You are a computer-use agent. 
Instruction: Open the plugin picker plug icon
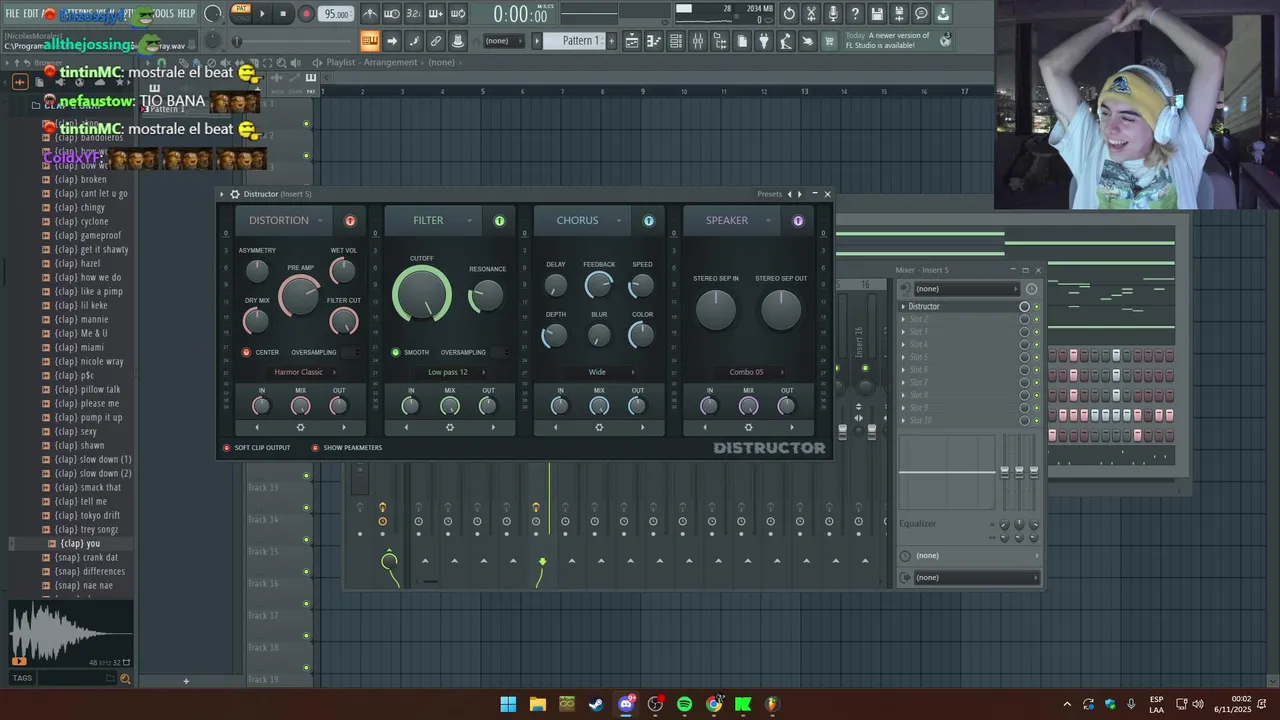coord(763,41)
